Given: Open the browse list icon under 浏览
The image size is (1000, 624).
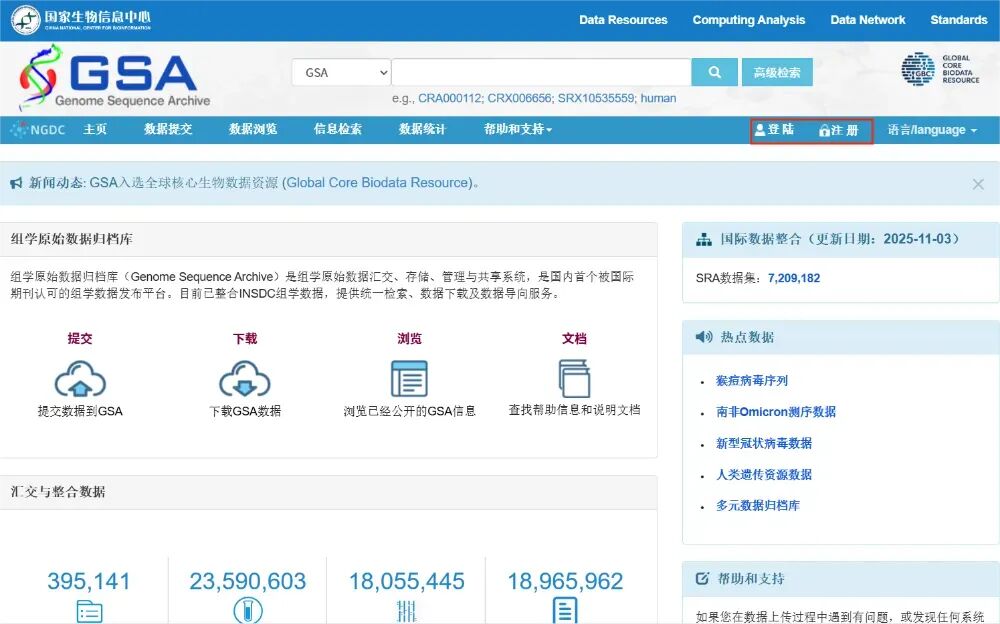Looking at the screenshot, I should pos(409,378).
